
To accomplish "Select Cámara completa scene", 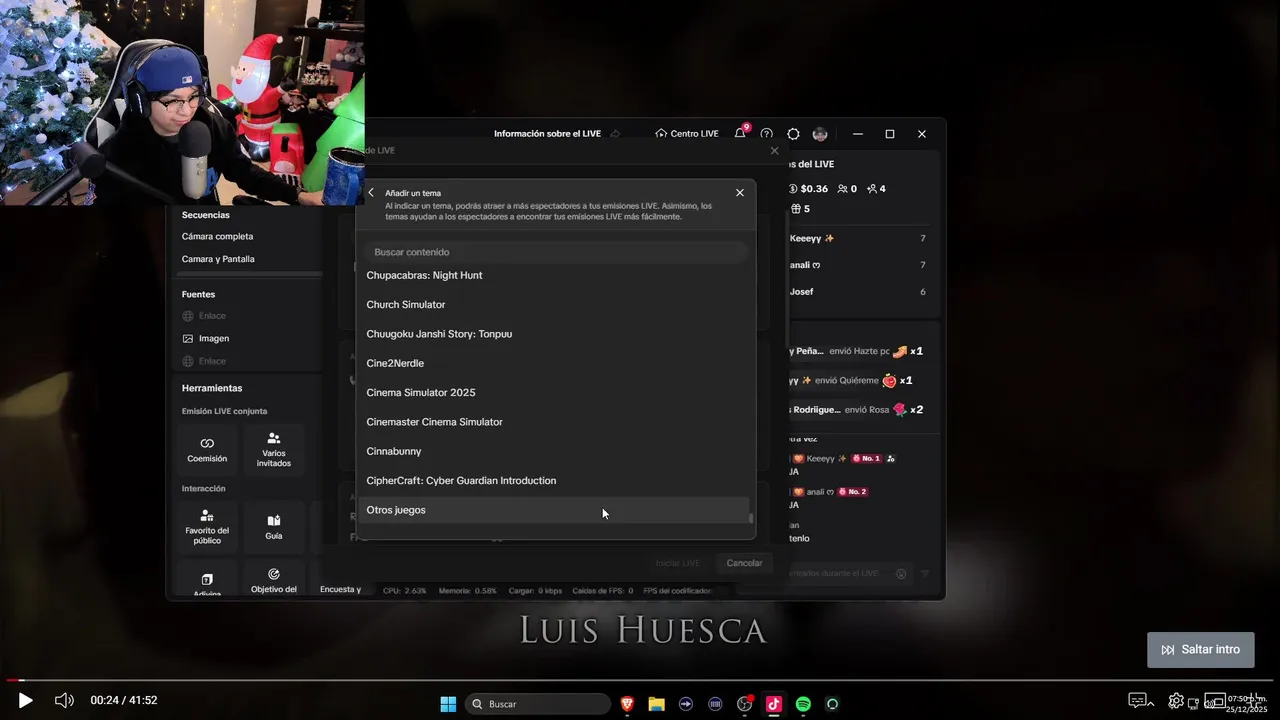I will tap(217, 237).
